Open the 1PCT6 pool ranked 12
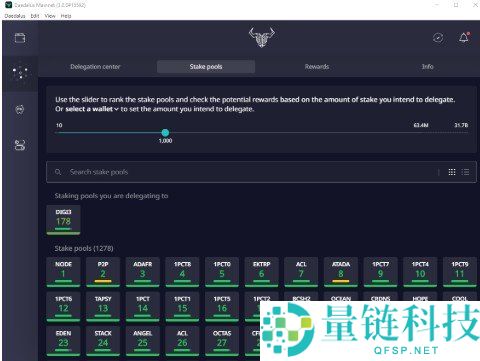480x361 pixels. click(x=63, y=307)
